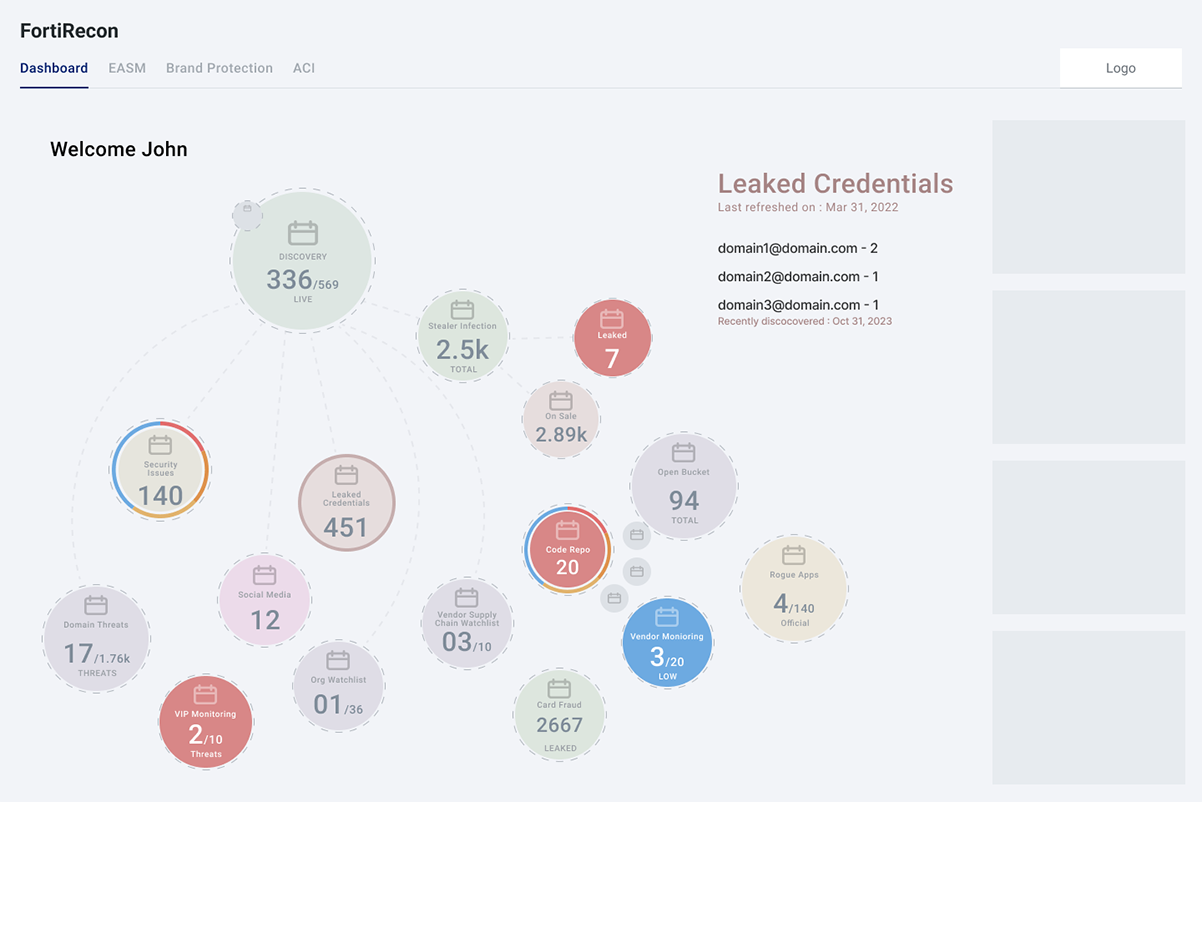Click the icon in red Leaked bubble

tap(612, 318)
